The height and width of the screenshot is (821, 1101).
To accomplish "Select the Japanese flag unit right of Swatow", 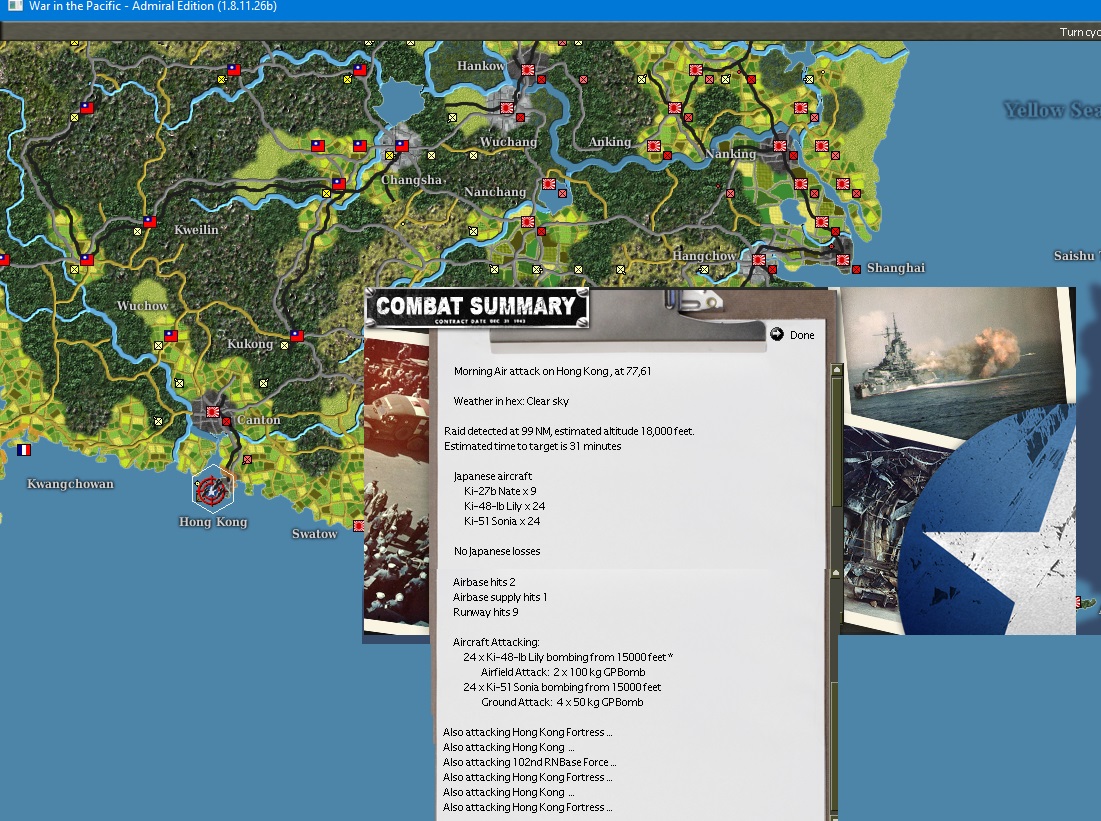I will click(x=358, y=526).
